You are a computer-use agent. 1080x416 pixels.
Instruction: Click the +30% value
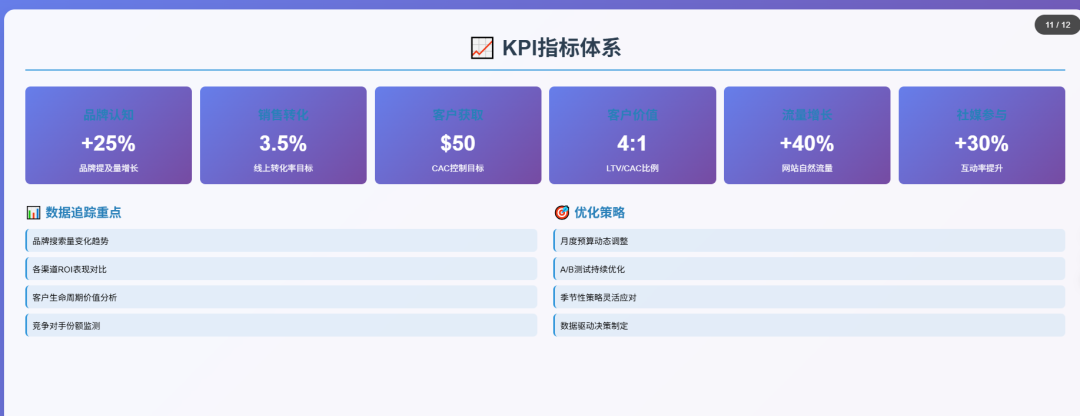(982, 143)
